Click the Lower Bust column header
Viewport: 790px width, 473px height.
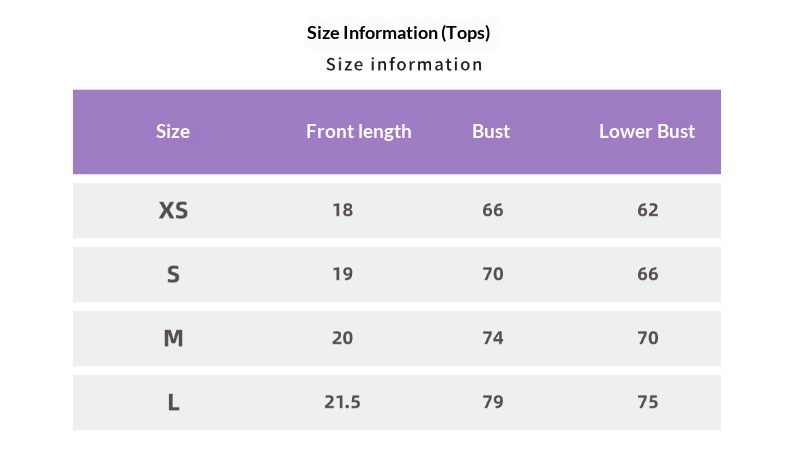[x=647, y=131]
